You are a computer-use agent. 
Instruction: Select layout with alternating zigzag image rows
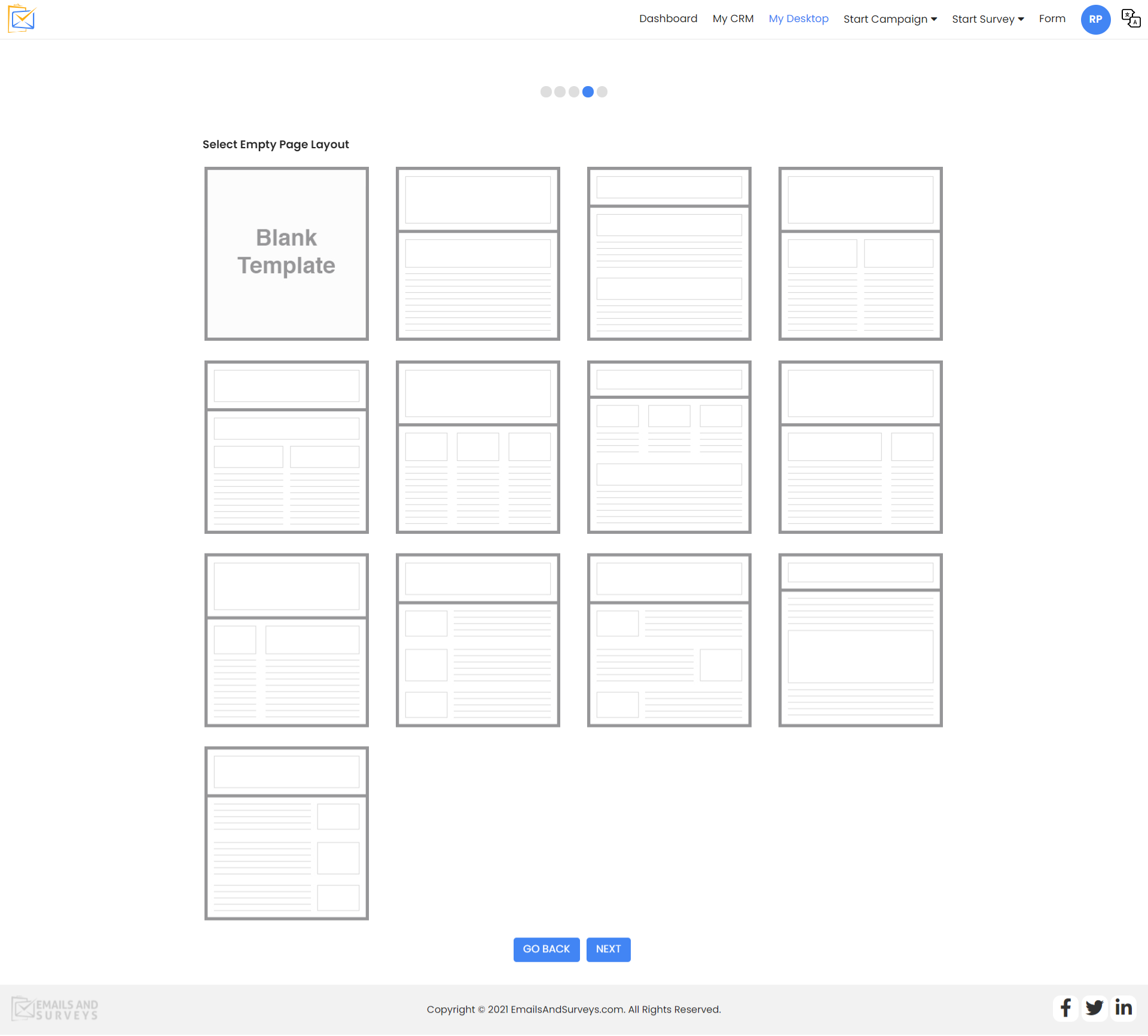[x=669, y=640]
